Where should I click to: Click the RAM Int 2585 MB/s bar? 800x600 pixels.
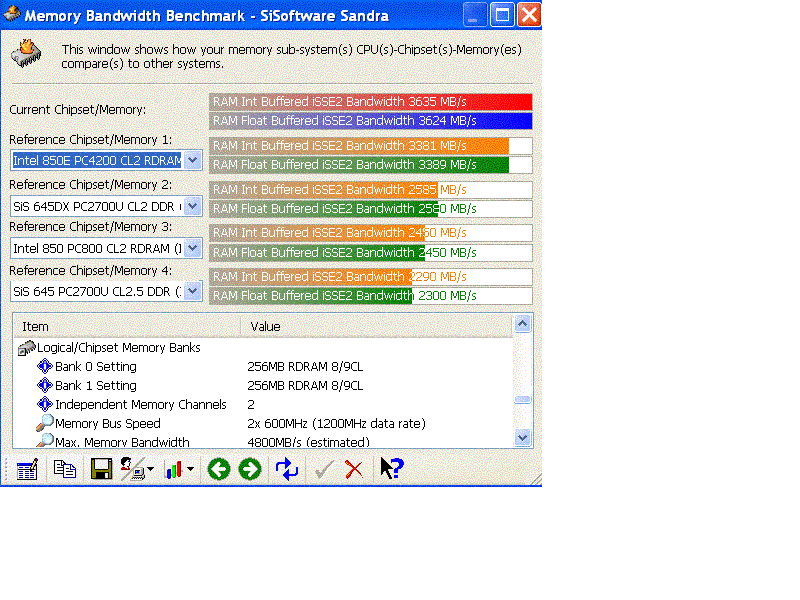pos(370,190)
